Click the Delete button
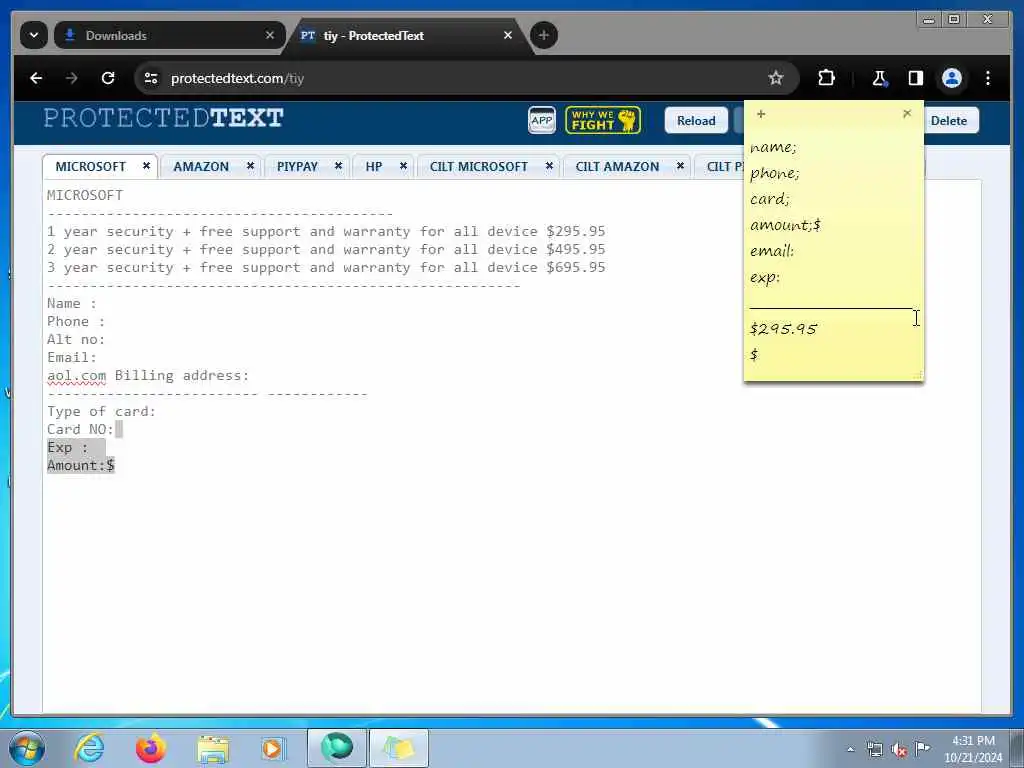Viewport: 1024px width, 768px height. [x=949, y=120]
